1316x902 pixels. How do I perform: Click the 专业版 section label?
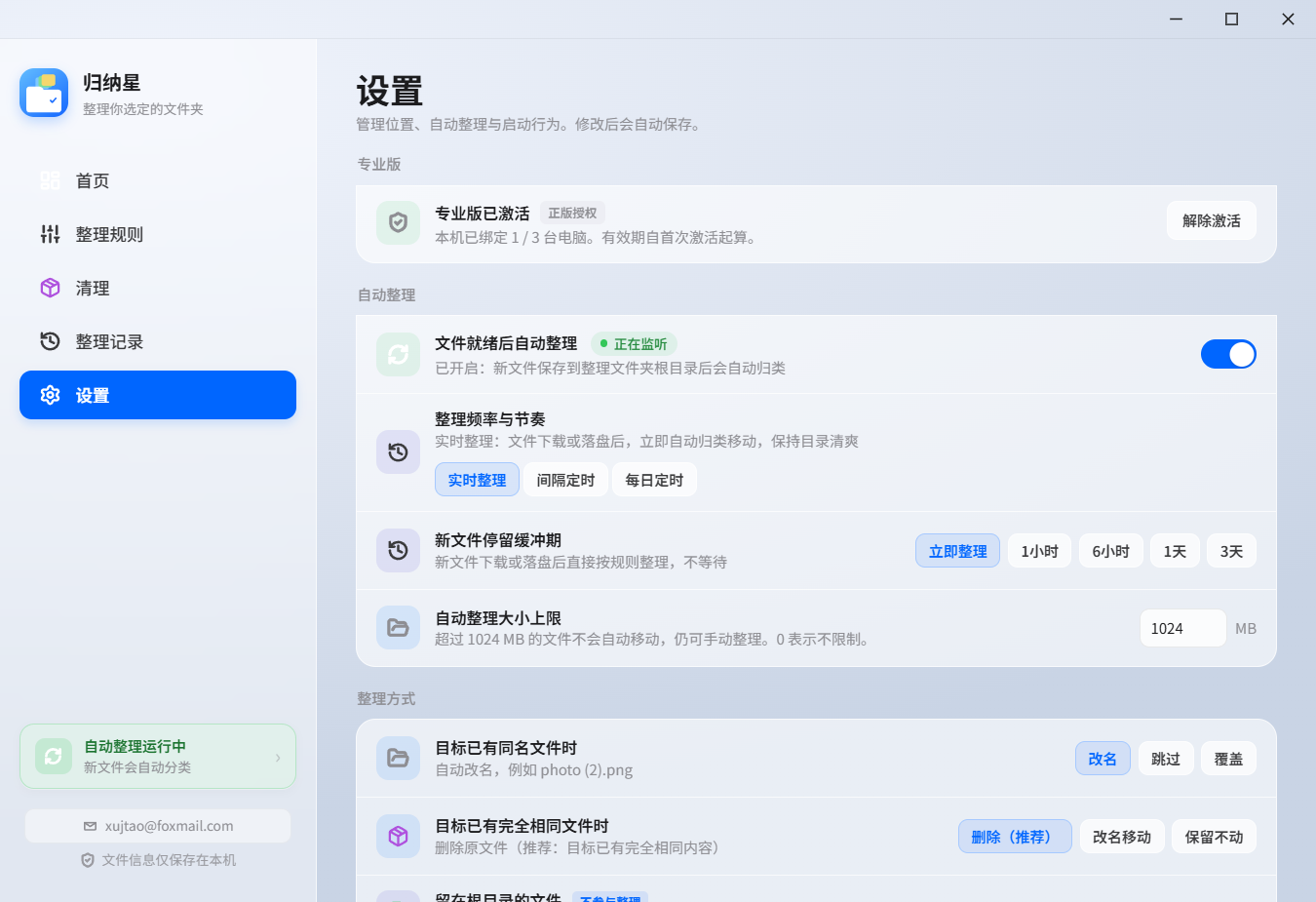(379, 164)
